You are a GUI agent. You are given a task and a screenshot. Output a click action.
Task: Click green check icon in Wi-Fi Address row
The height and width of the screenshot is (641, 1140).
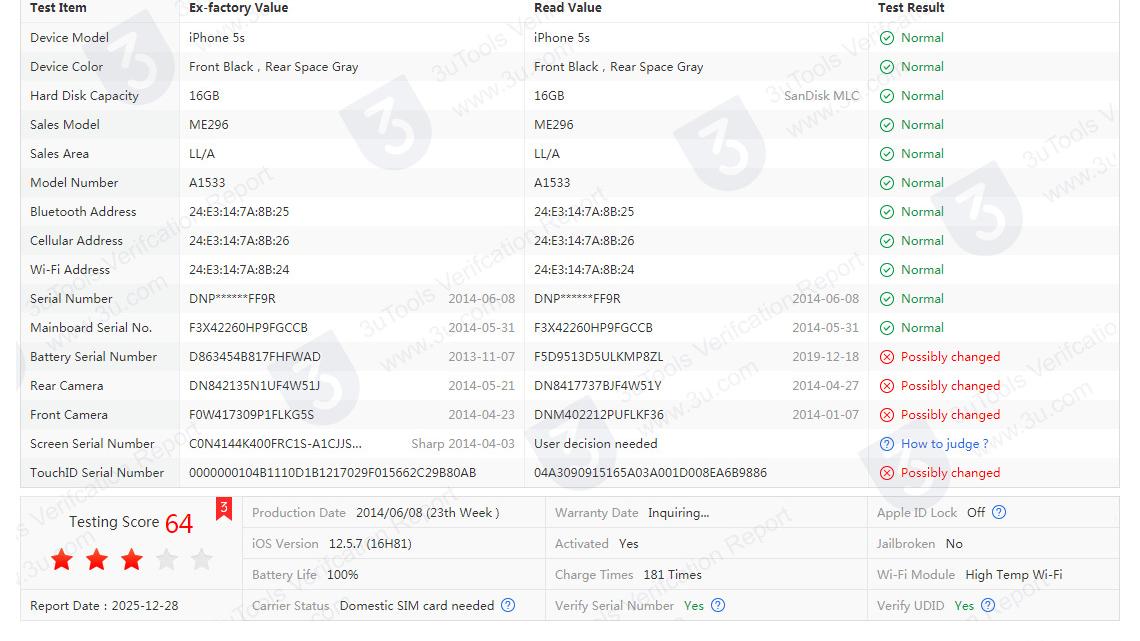click(x=886, y=270)
